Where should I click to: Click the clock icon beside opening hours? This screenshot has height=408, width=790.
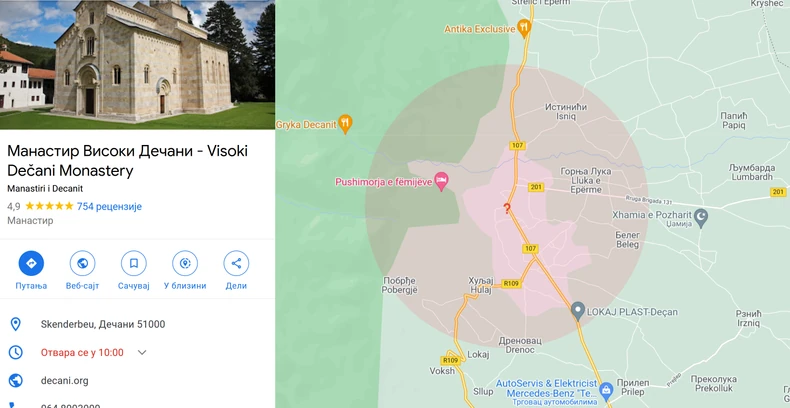click(x=16, y=353)
